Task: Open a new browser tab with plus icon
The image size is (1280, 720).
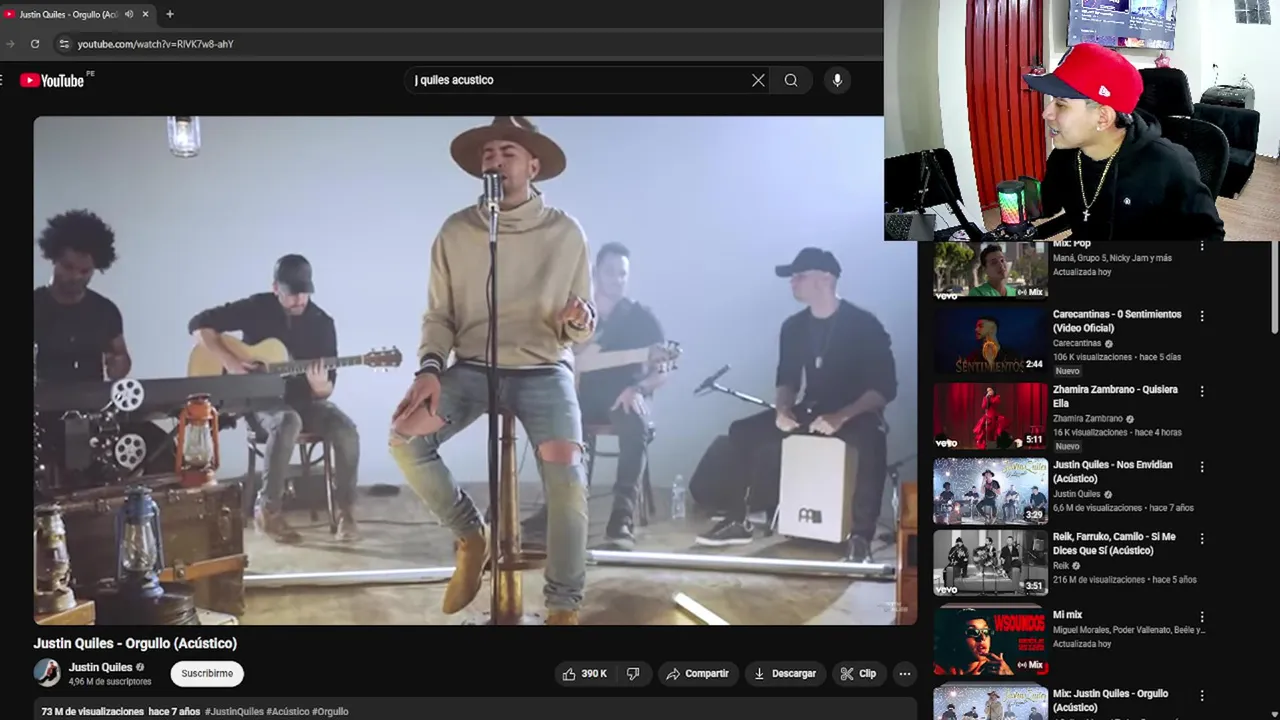Action: coord(169,14)
